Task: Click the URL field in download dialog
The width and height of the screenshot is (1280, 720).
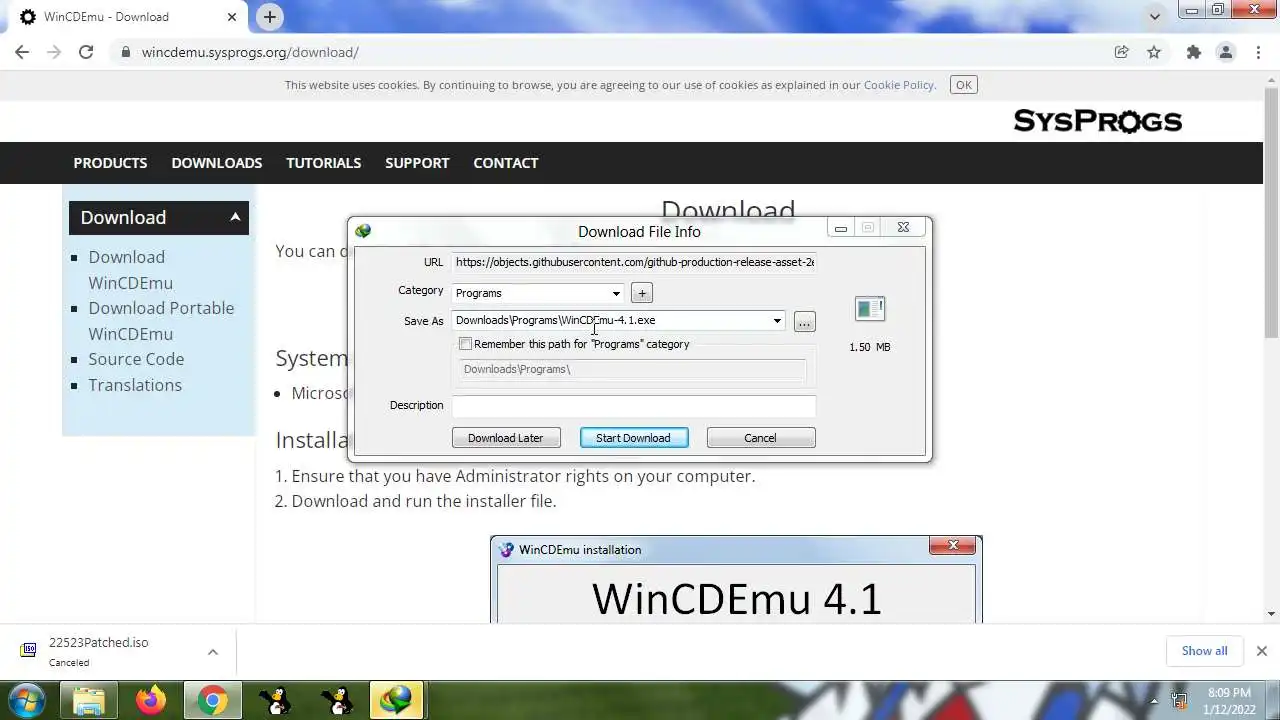Action: click(x=634, y=262)
